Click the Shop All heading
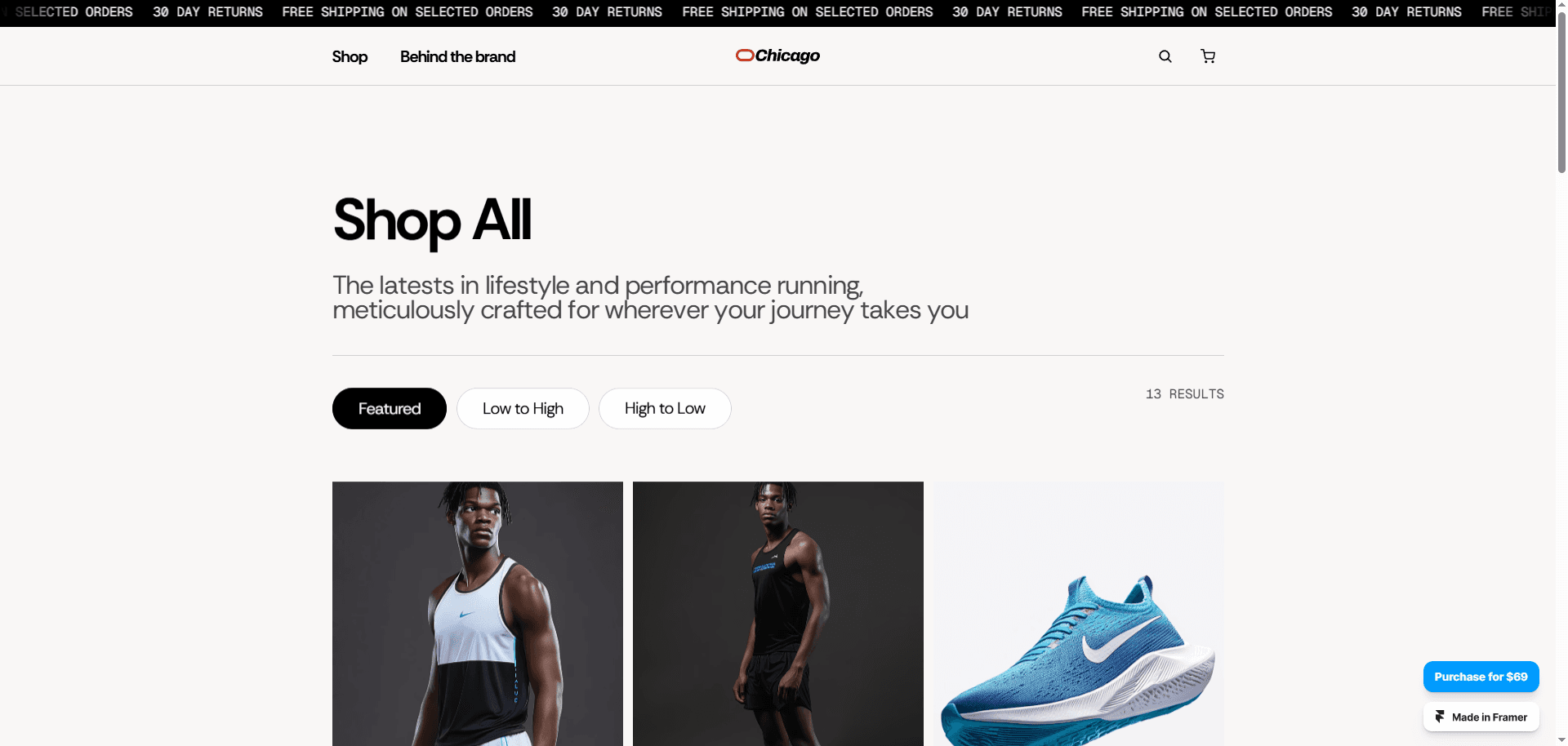Image resolution: width=1568 pixels, height=746 pixels. click(x=432, y=220)
